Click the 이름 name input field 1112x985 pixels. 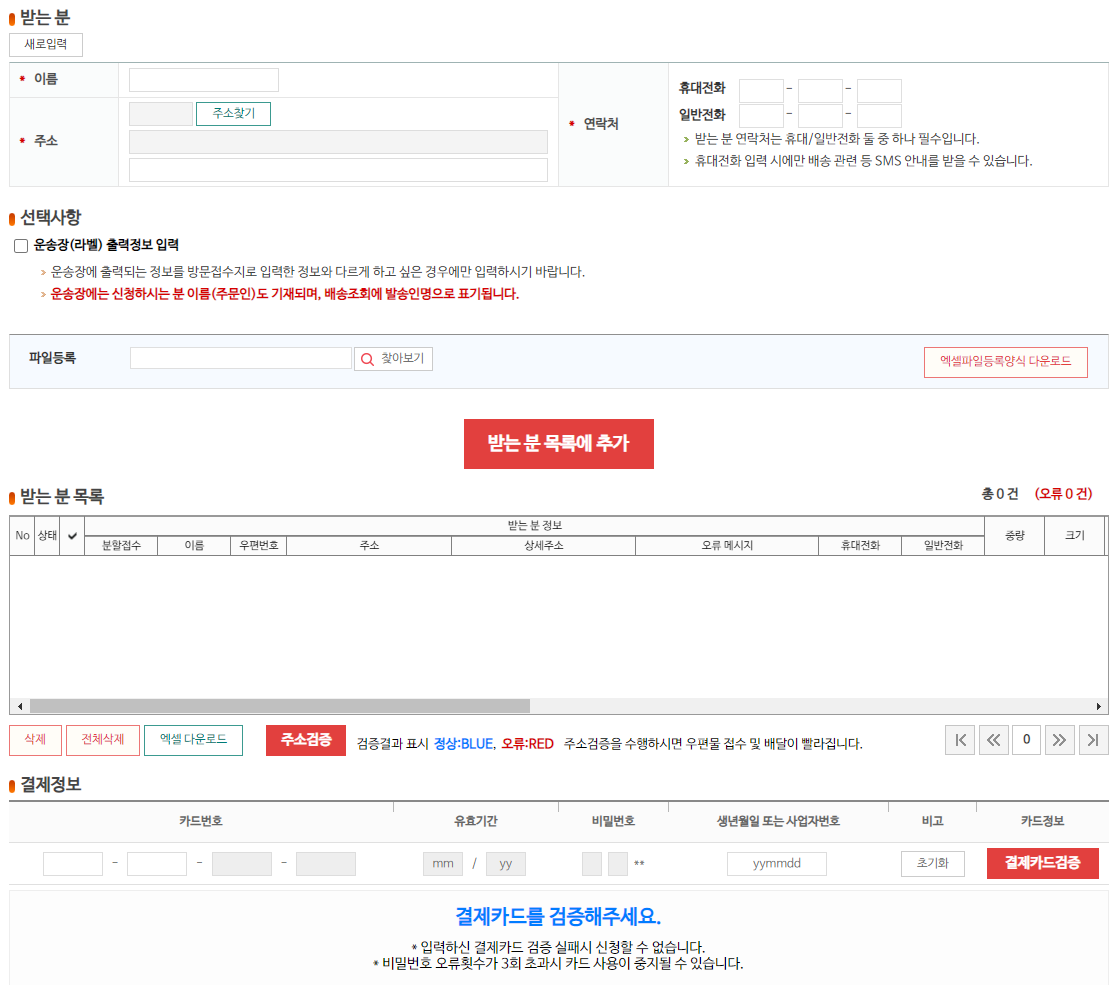(203, 80)
